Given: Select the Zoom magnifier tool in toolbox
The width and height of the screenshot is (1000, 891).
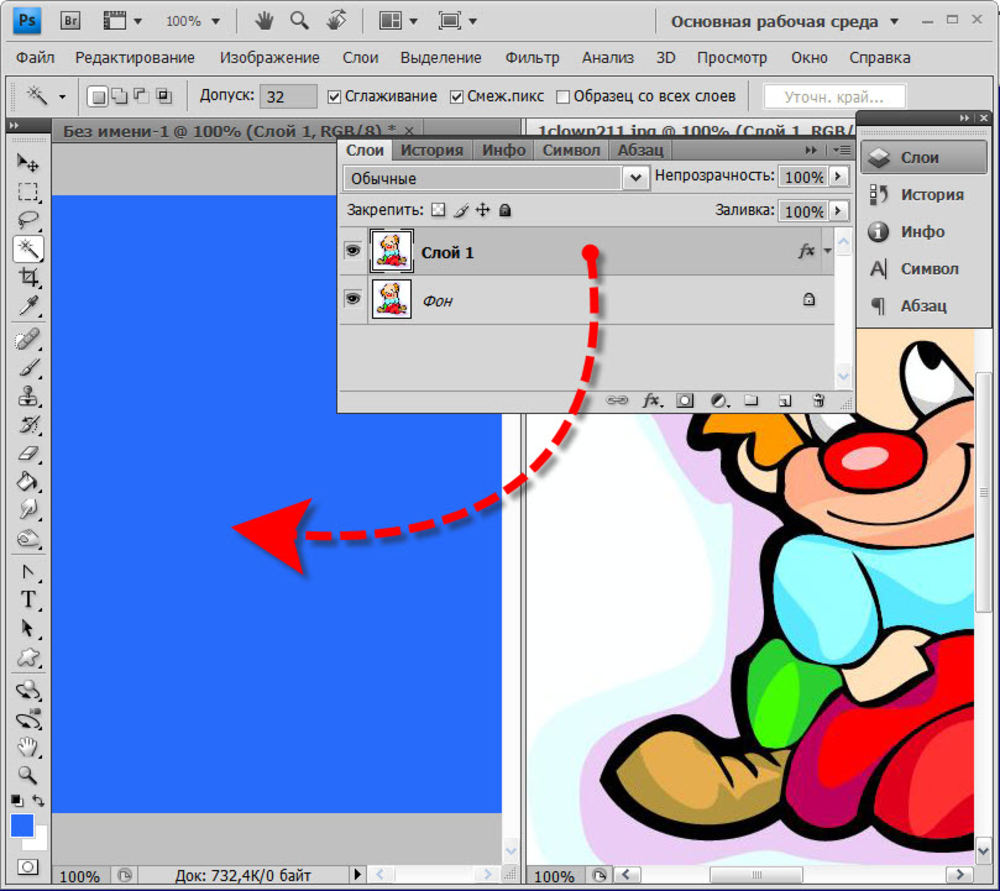Looking at the screenshot, I should (28, 775).
